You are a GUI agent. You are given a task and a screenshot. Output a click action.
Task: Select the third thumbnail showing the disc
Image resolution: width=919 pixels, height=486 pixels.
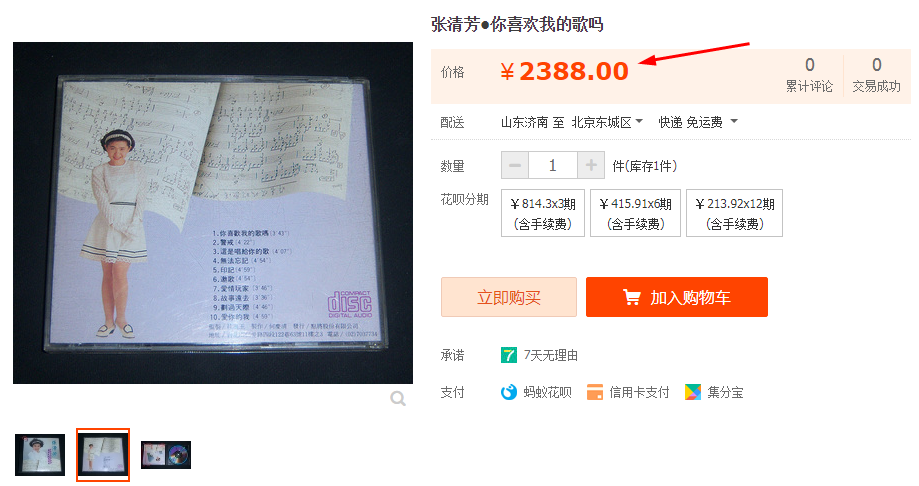pyautogui.click(x=166, y=455)
